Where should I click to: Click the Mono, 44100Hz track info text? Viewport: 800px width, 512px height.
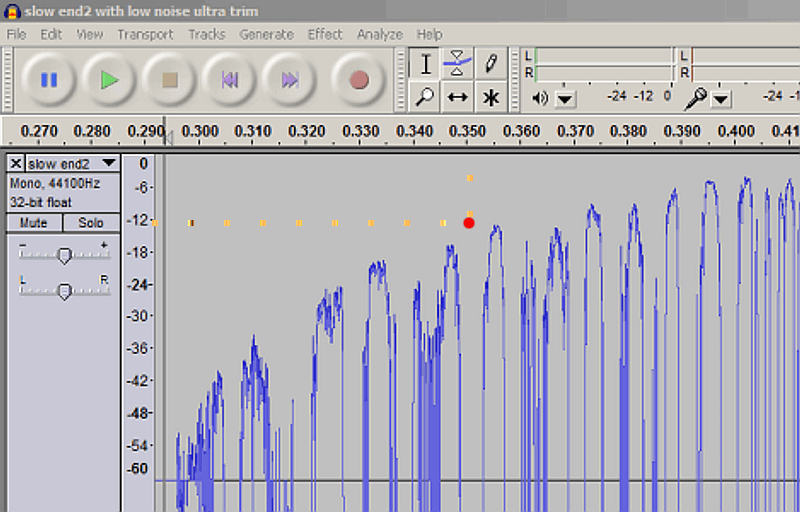click(55, 183)
